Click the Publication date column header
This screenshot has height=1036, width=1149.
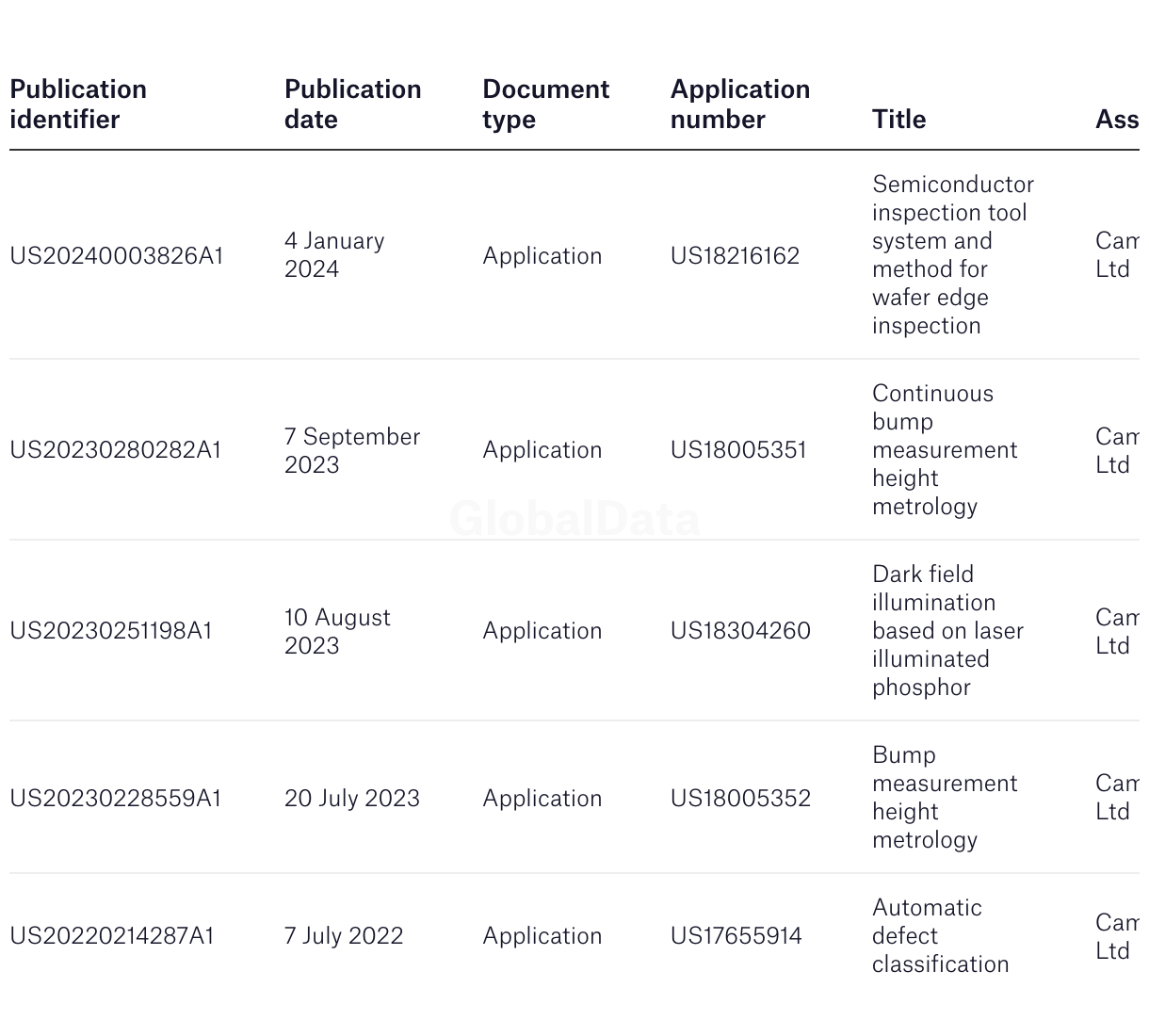click(353, 105)
